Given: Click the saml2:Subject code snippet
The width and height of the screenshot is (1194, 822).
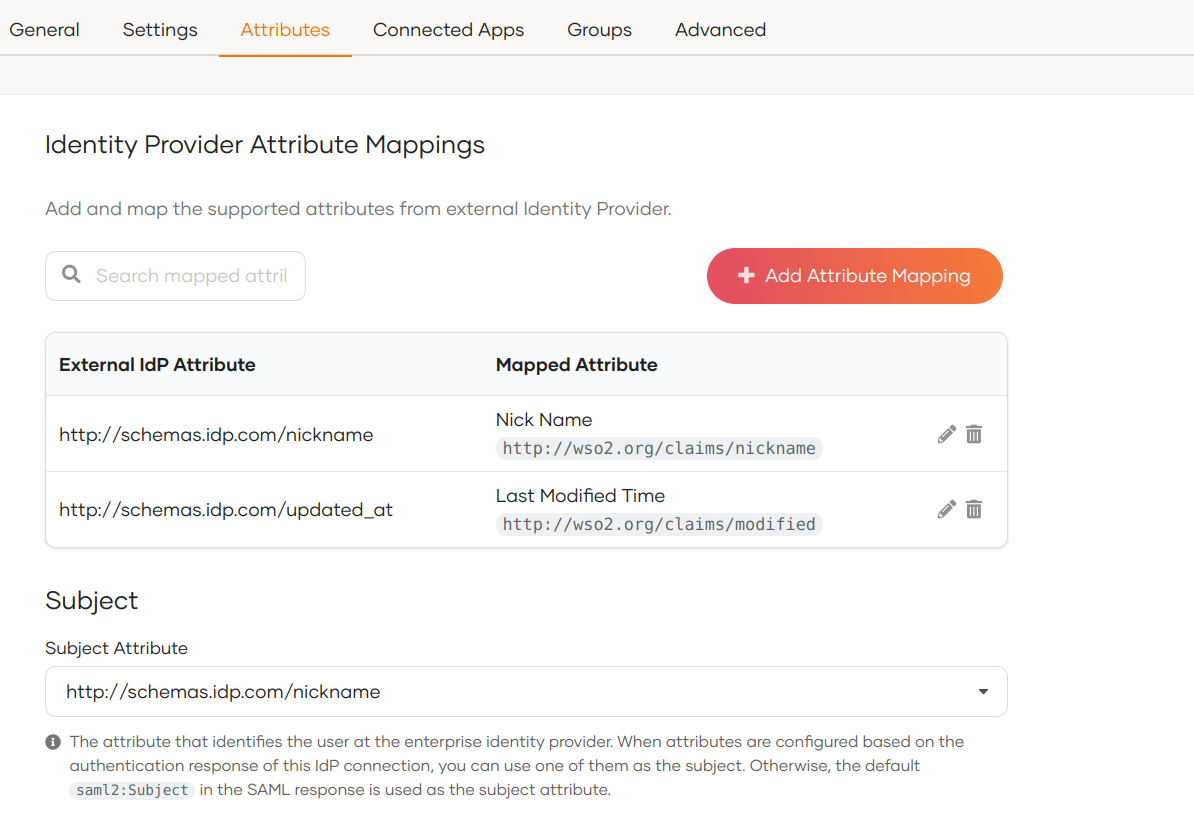Looking at the screenshot, I should coord(132,790).
